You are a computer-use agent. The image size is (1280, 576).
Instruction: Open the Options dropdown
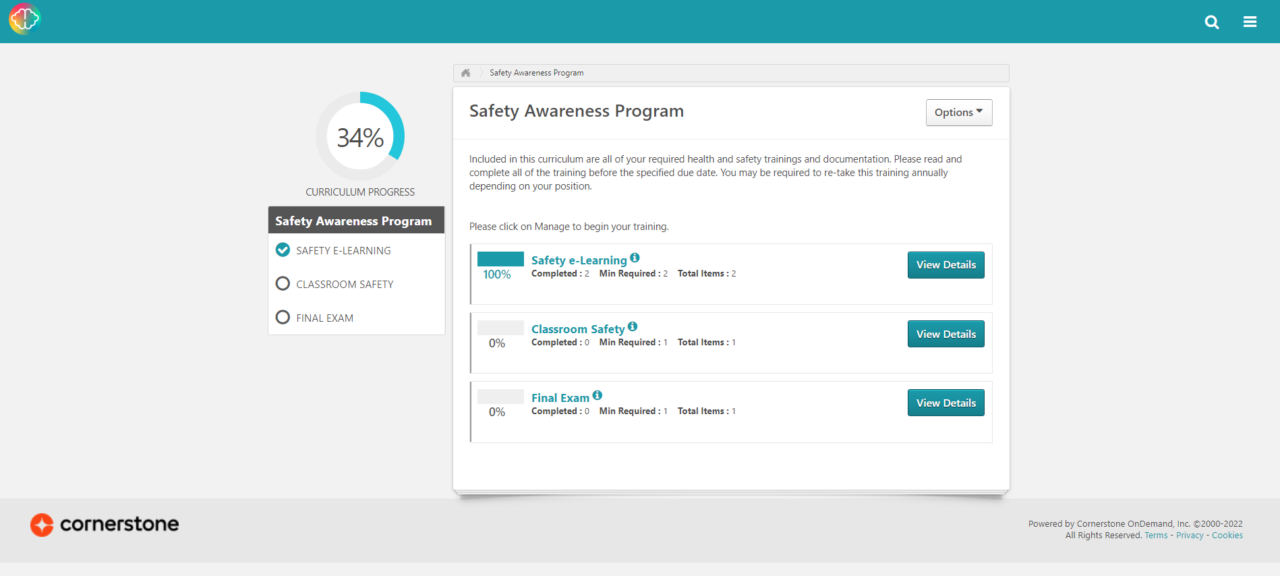click(958, 112)
